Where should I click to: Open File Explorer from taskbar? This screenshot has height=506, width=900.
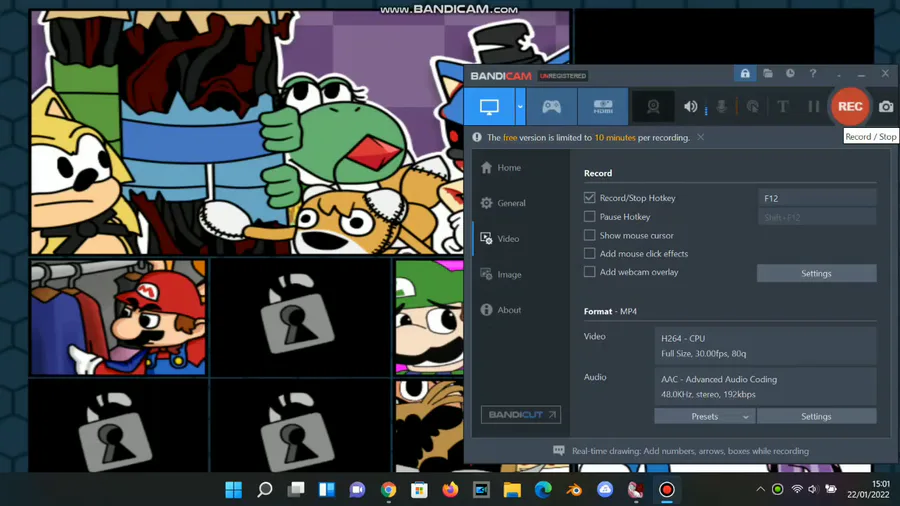(x=512, y=489)
